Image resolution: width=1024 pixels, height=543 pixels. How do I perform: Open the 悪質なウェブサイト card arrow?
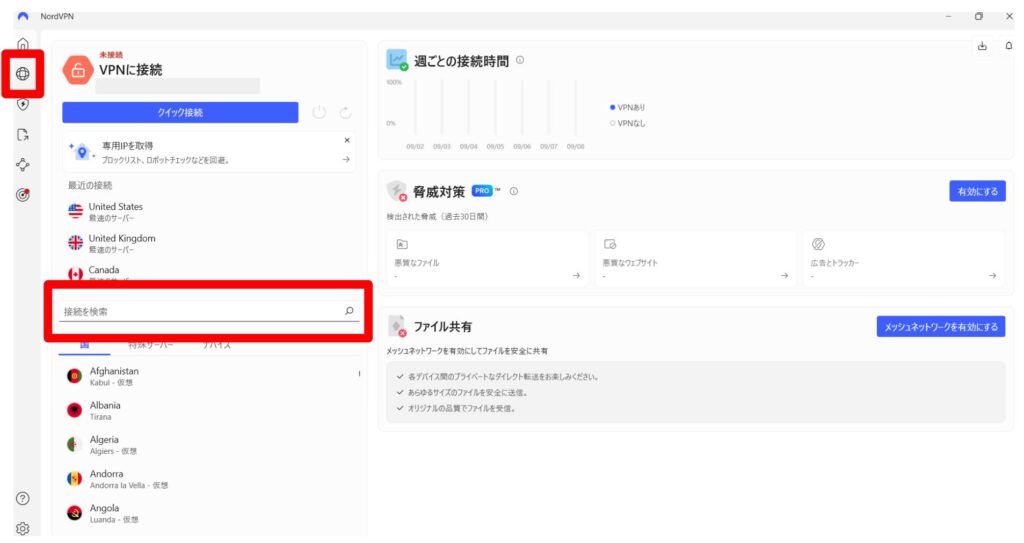784,276
